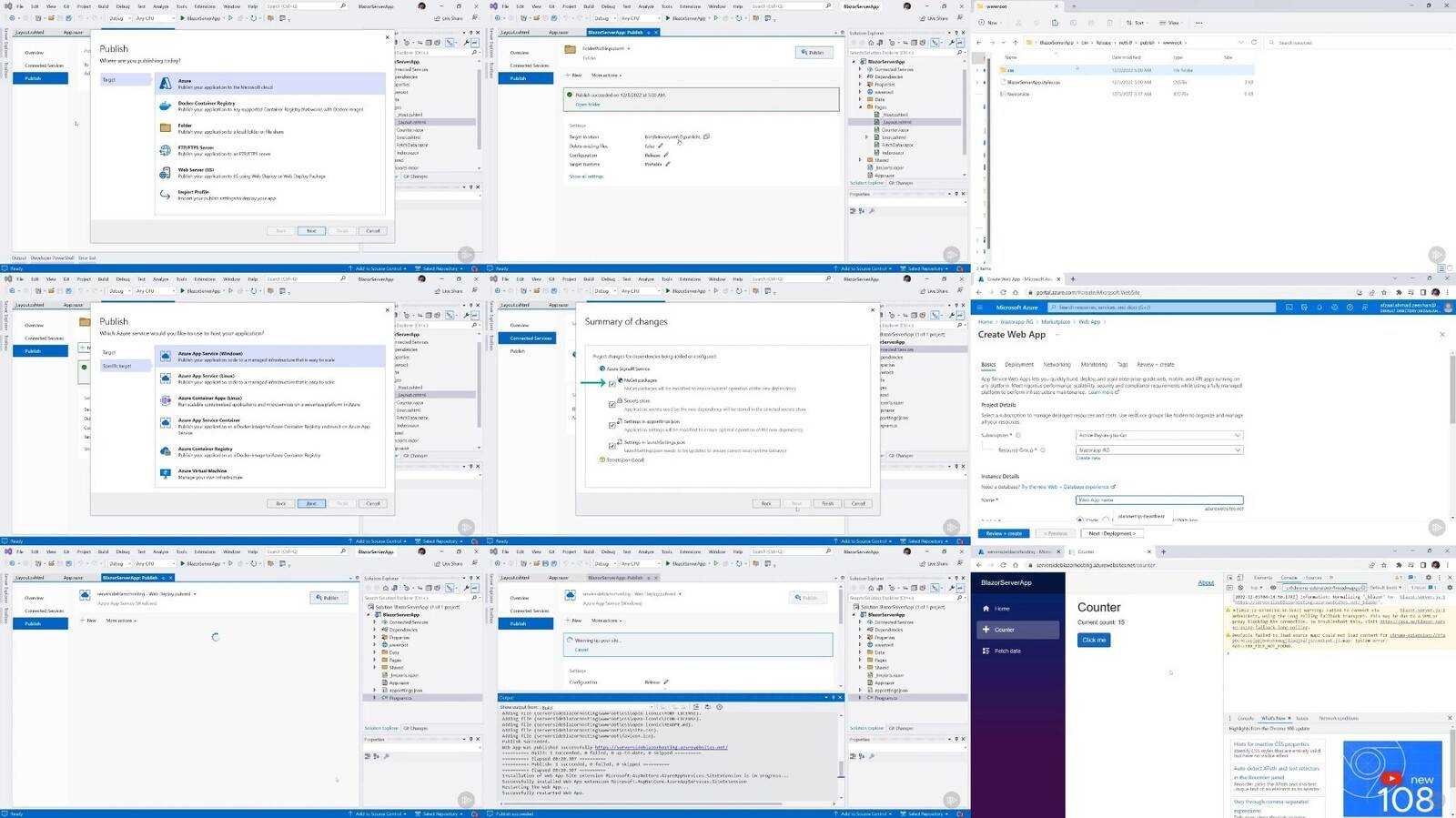Open the azurewebsites.net link in Output window

[x=662, y=747]
